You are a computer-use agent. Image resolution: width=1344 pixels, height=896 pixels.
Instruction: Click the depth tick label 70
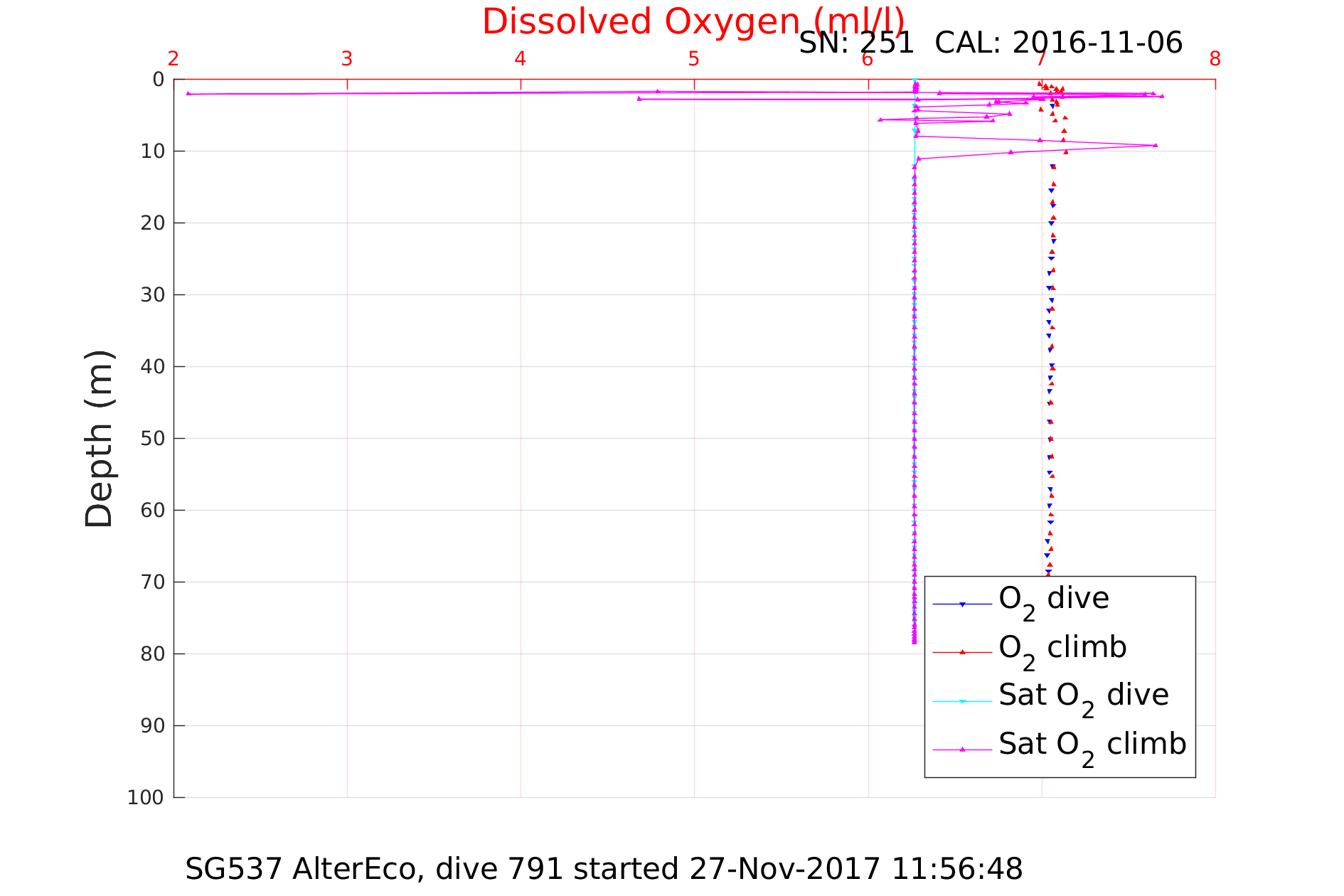point(153,582)
